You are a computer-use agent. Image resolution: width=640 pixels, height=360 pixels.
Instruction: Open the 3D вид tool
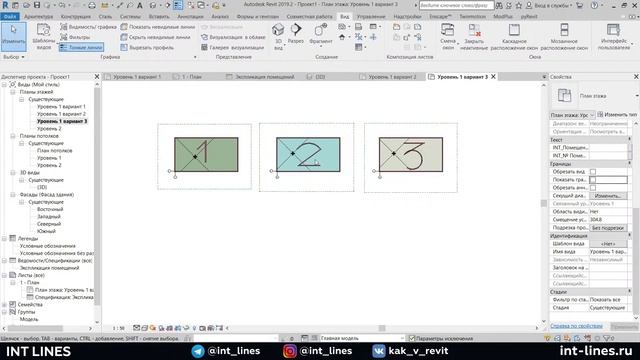[278, 37]
